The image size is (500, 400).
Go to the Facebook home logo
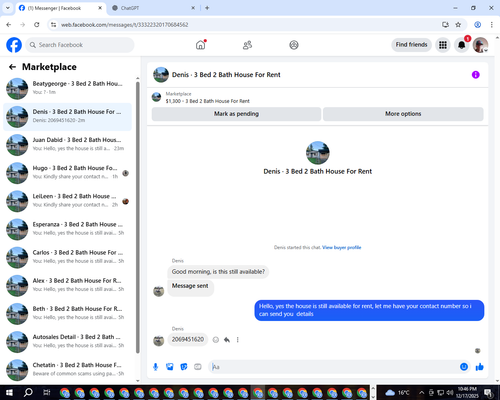(14, 45)
